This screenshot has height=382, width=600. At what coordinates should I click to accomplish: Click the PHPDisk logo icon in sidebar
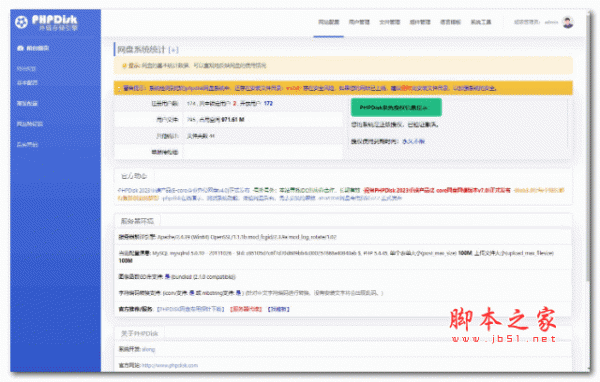pos(21,22)
